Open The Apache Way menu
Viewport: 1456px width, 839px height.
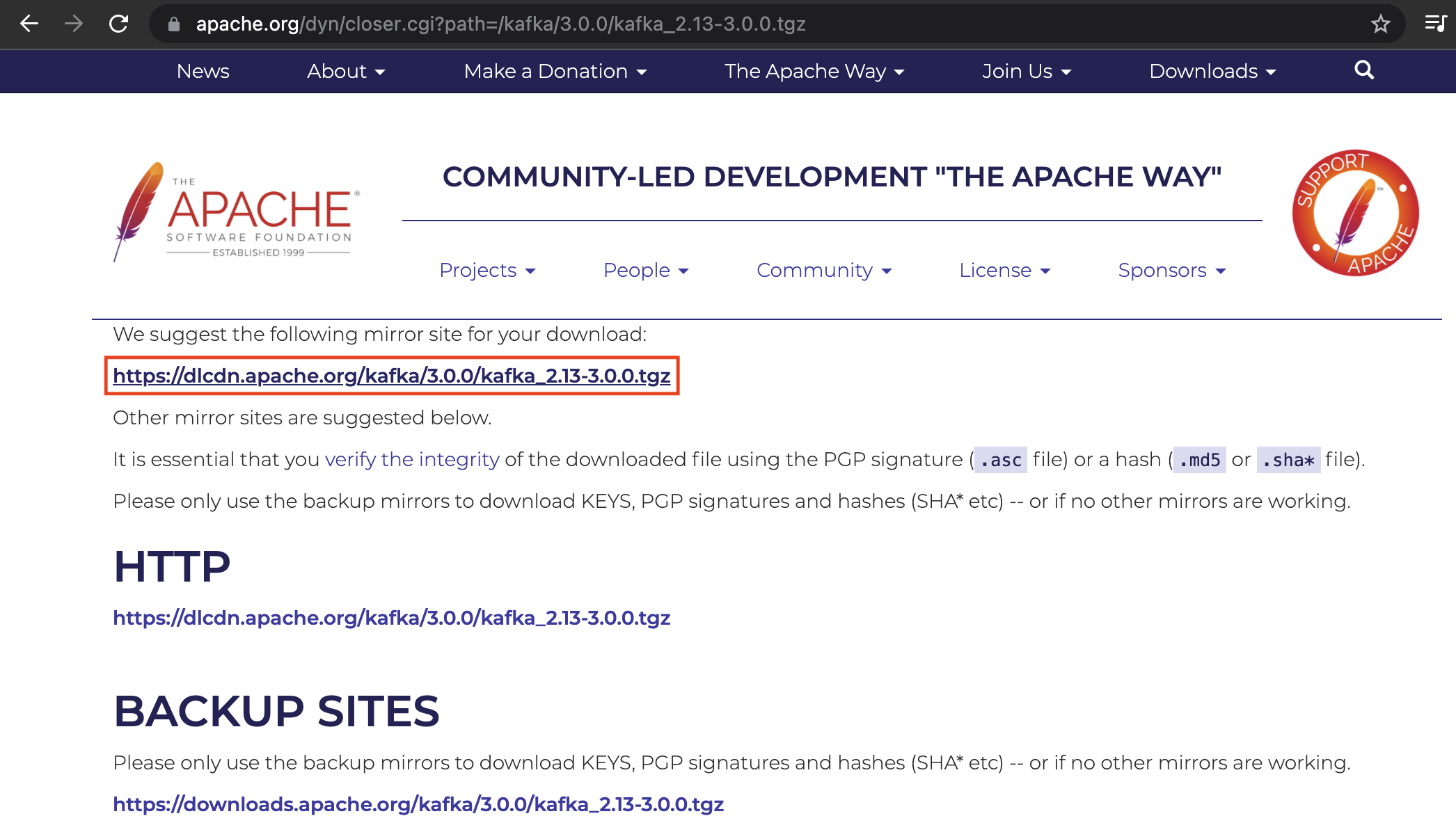[814, 71]
